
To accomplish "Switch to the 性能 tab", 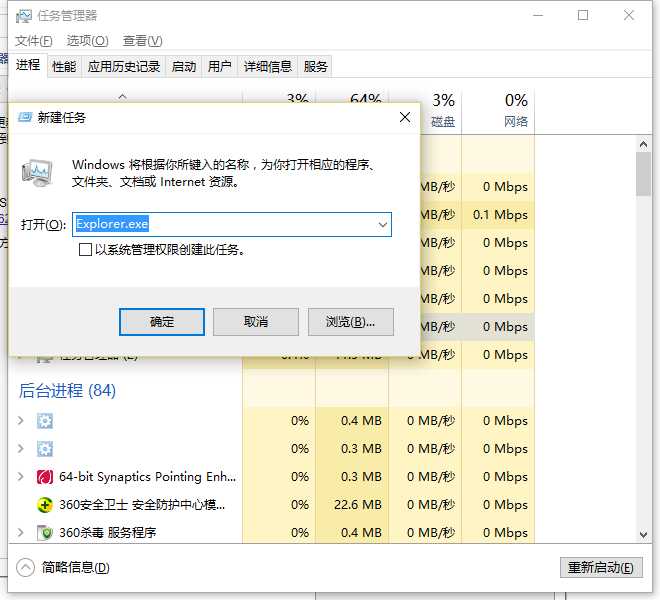I will (x=64, y=67).
